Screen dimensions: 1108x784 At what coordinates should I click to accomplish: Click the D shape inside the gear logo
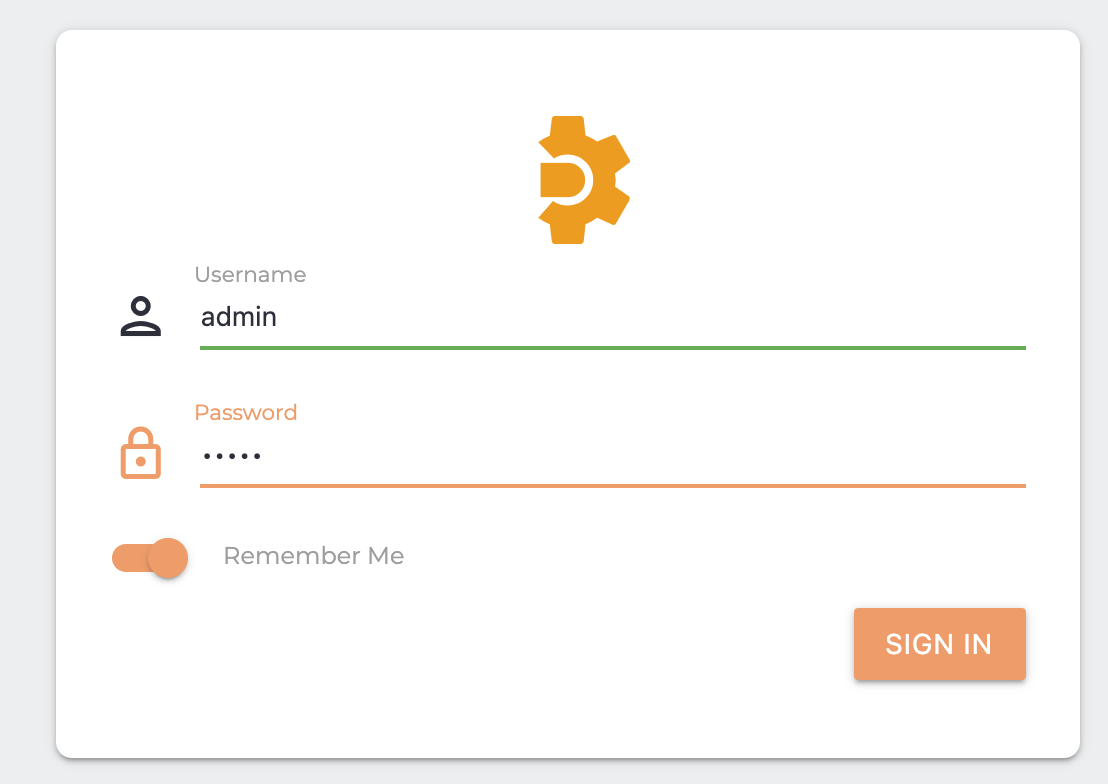click(566, 180)
